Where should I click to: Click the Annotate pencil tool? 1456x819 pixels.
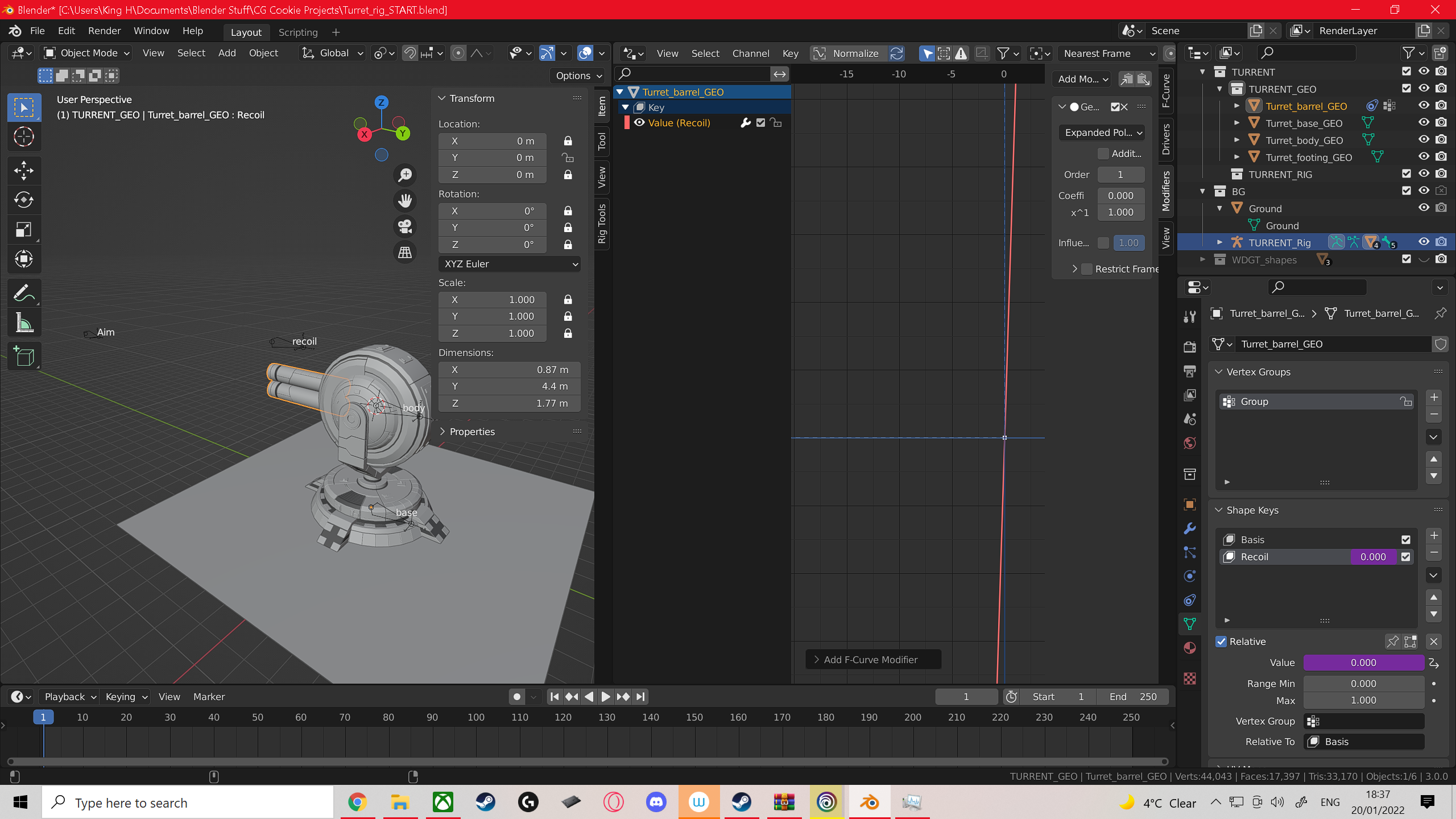23,293
